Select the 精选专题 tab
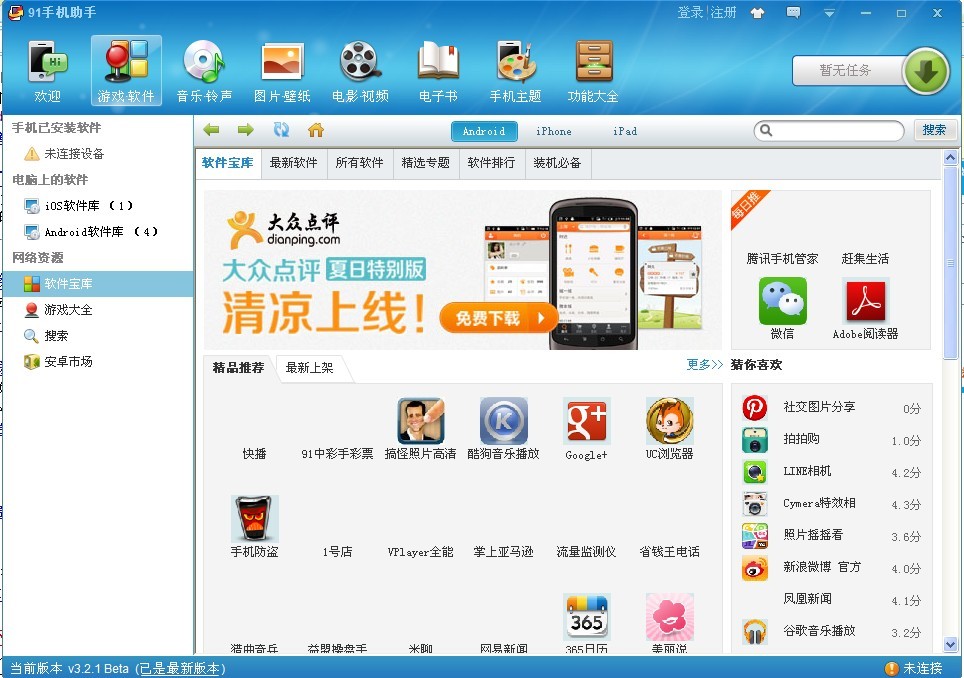Screen dimensions: 964x678 click(425, 163)
